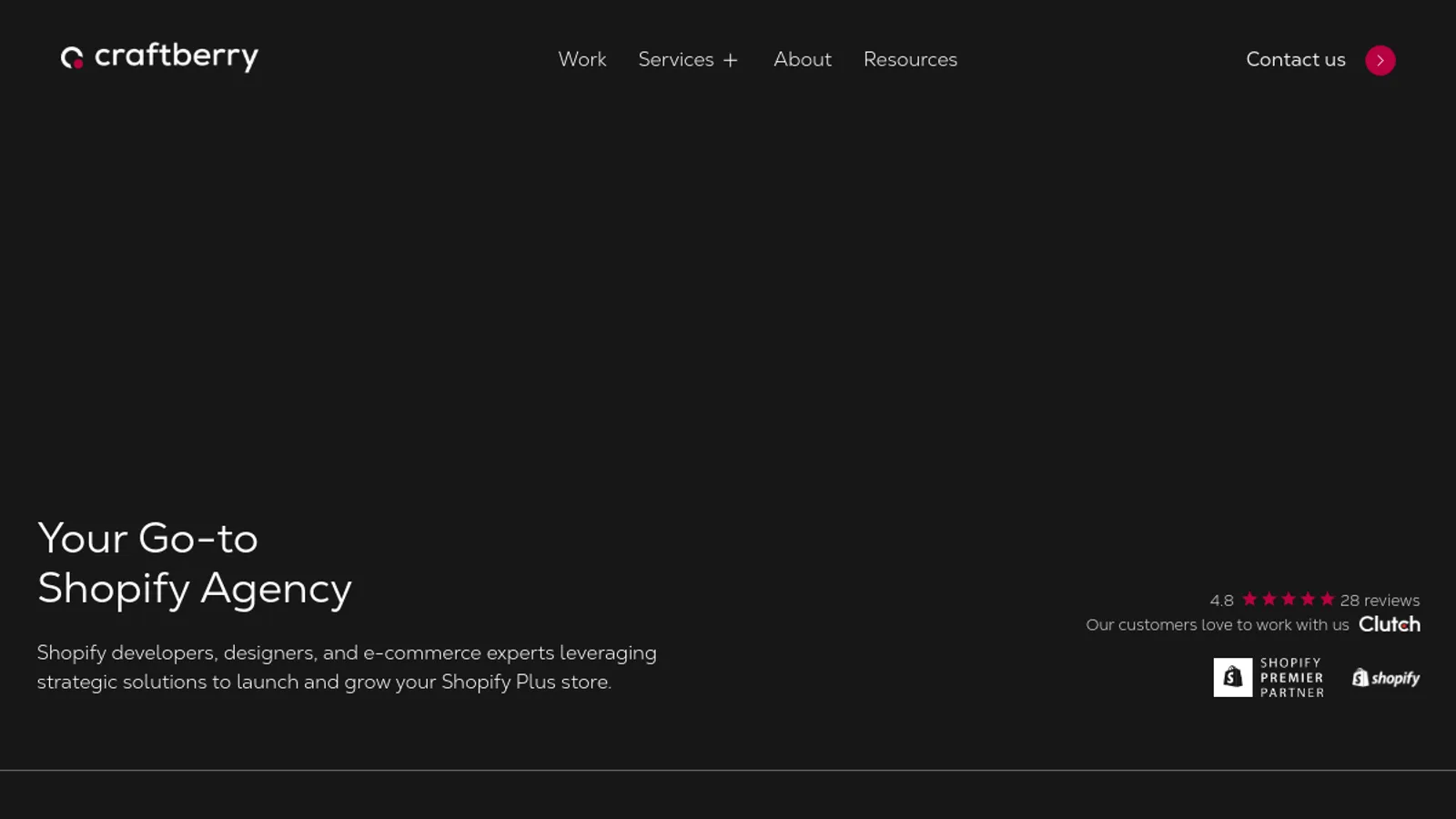Screen dimensions: 1456x819
Task: Open the Work page
Action: click(x=582, y=59)
